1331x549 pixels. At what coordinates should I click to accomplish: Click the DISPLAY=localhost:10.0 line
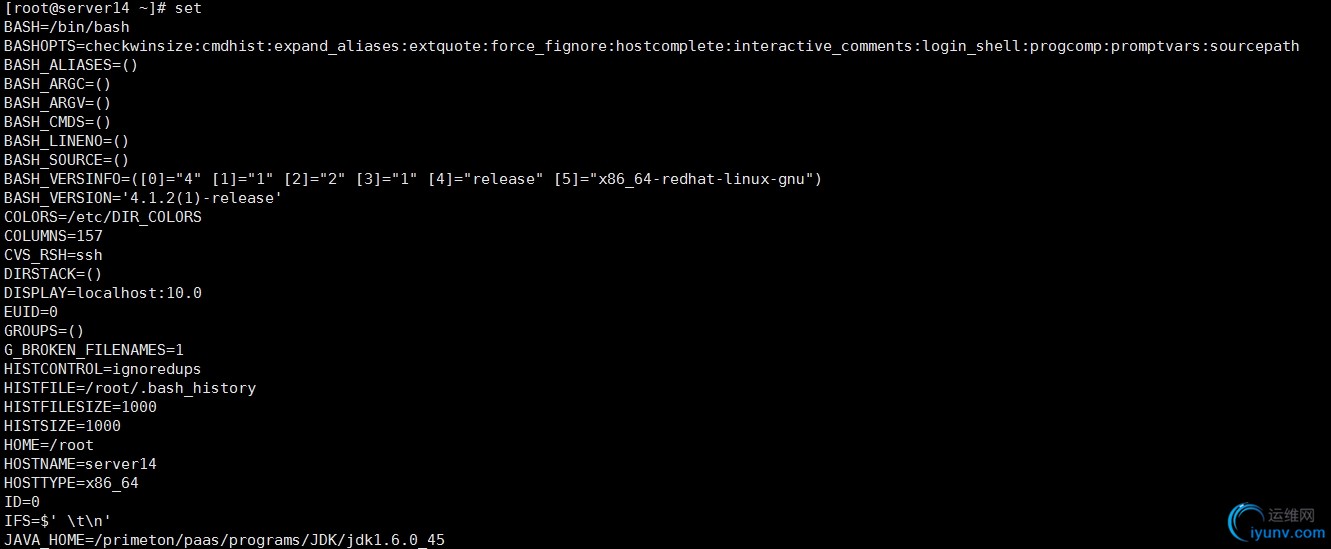(103, 293)
